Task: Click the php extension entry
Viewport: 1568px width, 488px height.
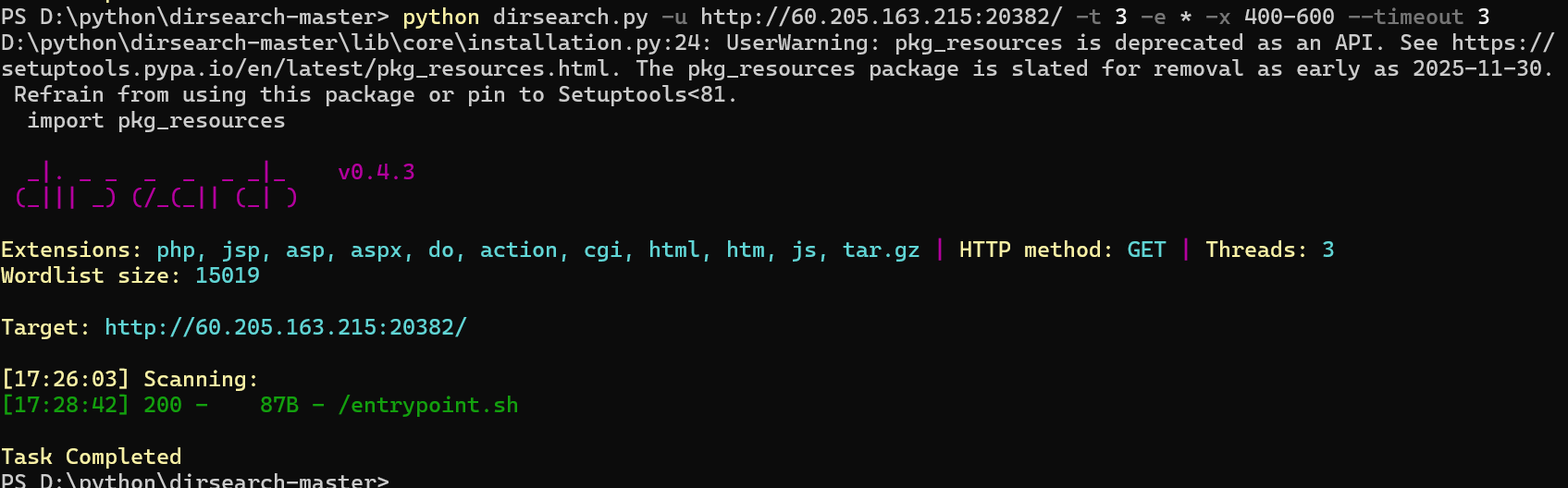Action: pos(176,250)
